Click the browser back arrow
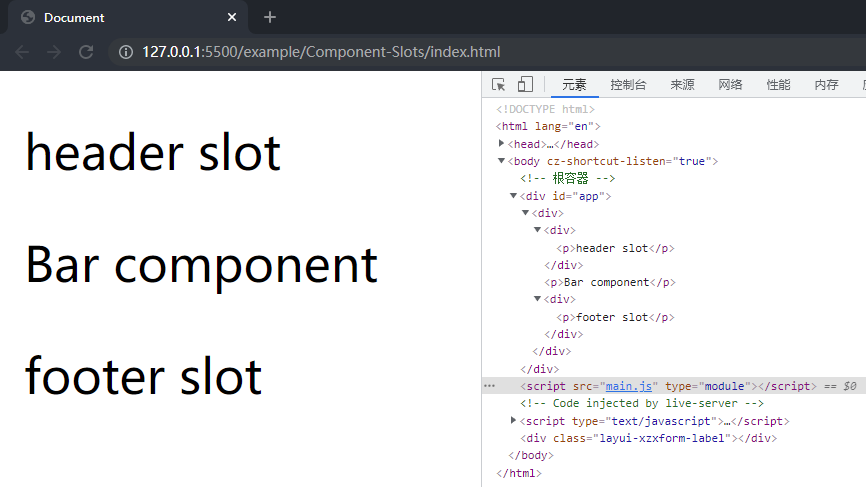 [x=22, y=52]
